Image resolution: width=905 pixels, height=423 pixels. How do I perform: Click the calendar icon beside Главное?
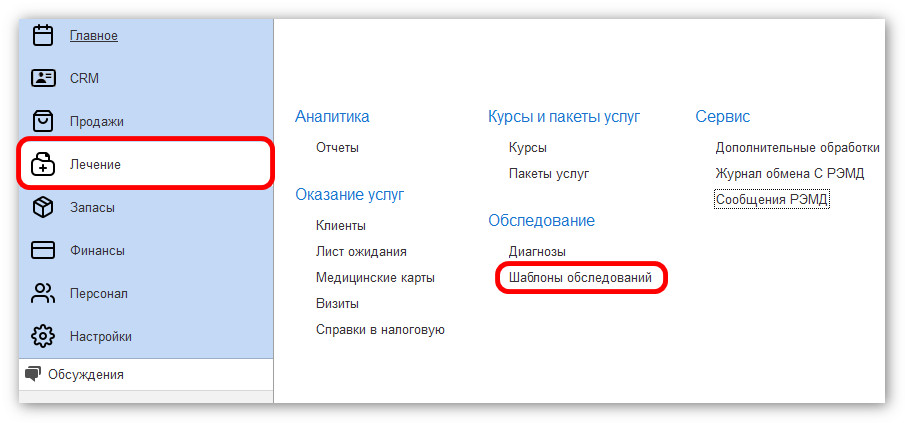click(x=43, y=36)
